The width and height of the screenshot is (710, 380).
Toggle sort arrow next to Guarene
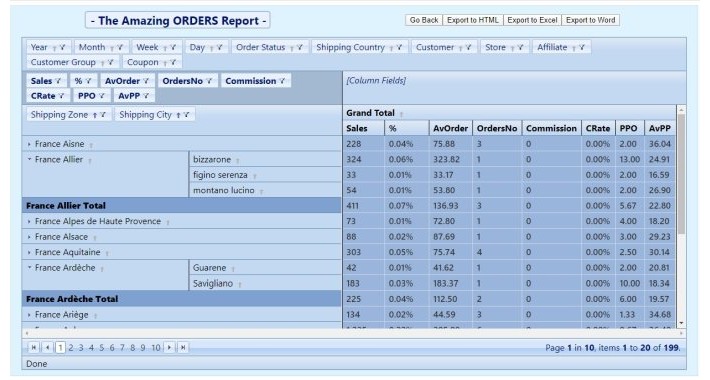tap(233, 269)
